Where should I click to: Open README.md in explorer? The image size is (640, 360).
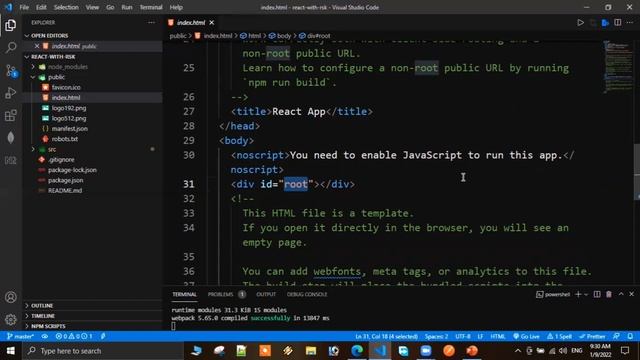click(64, 190)
